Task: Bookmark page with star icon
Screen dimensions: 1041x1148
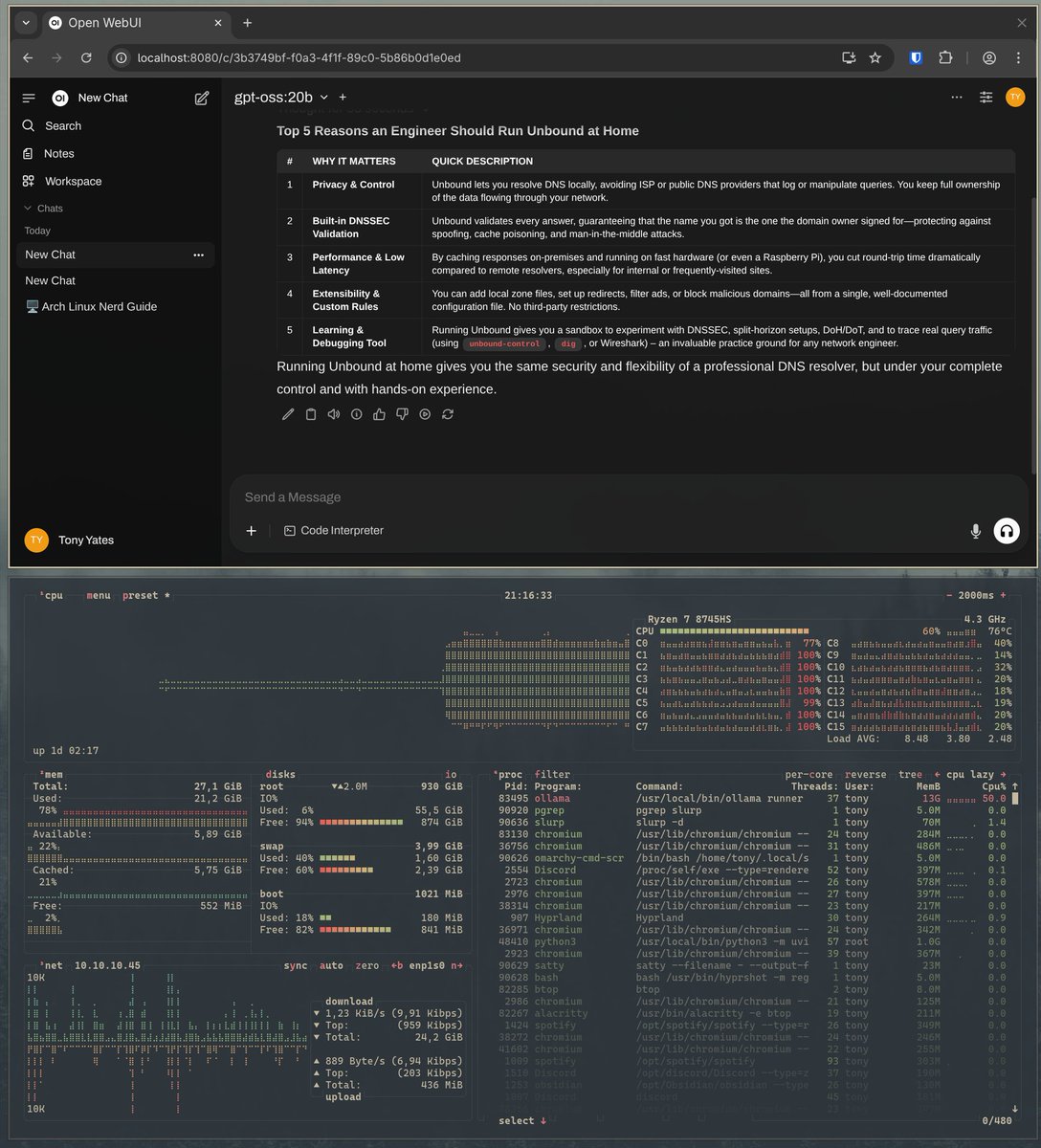Action: [875, 57]
